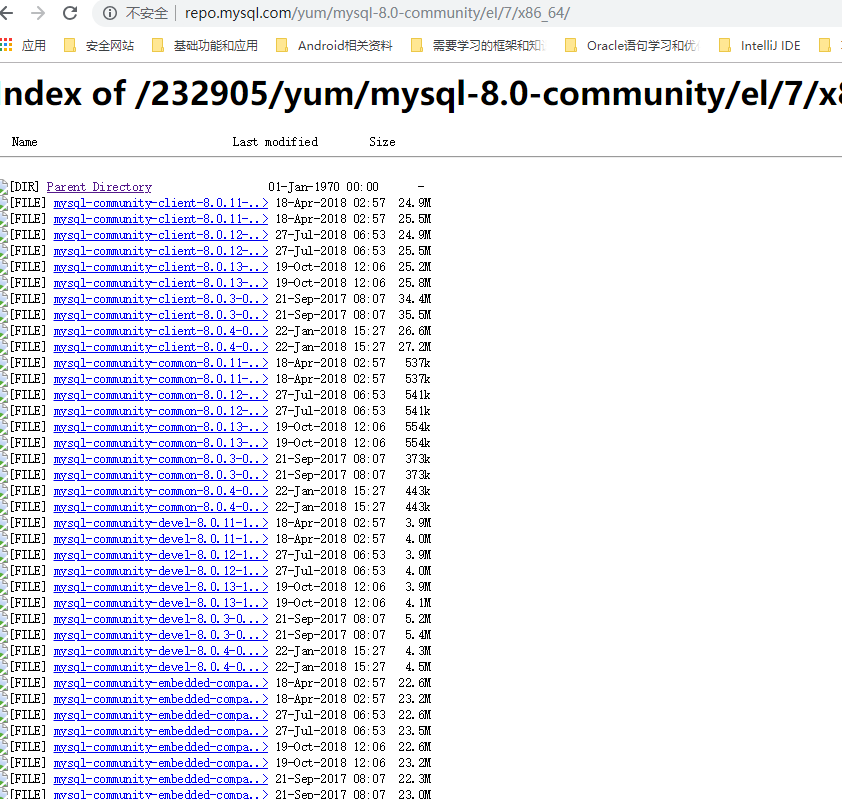Download embedded-compa file dated 19-Oct-2018, 22.6M
This screenshot has width=842, height=799.
tap(161, 747)
